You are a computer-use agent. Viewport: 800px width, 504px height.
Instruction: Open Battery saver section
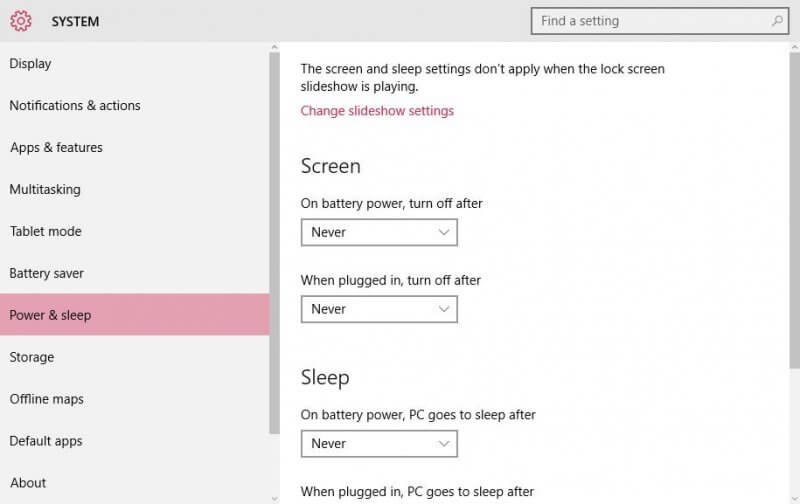click(135, 273)
